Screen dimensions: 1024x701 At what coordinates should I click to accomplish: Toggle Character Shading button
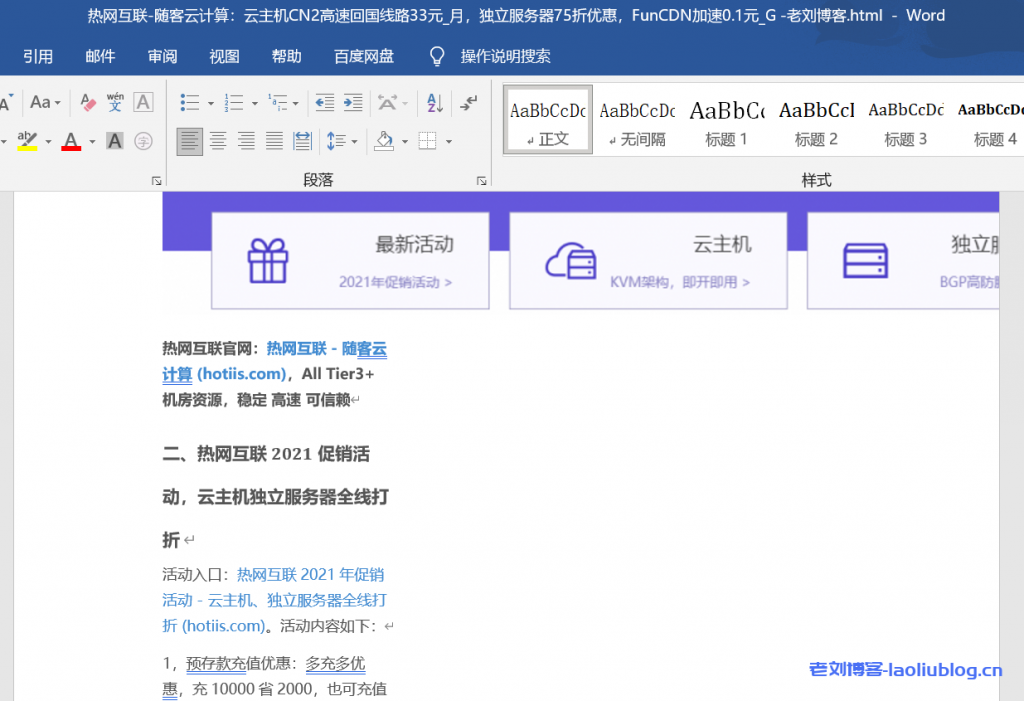coord(115,141)
